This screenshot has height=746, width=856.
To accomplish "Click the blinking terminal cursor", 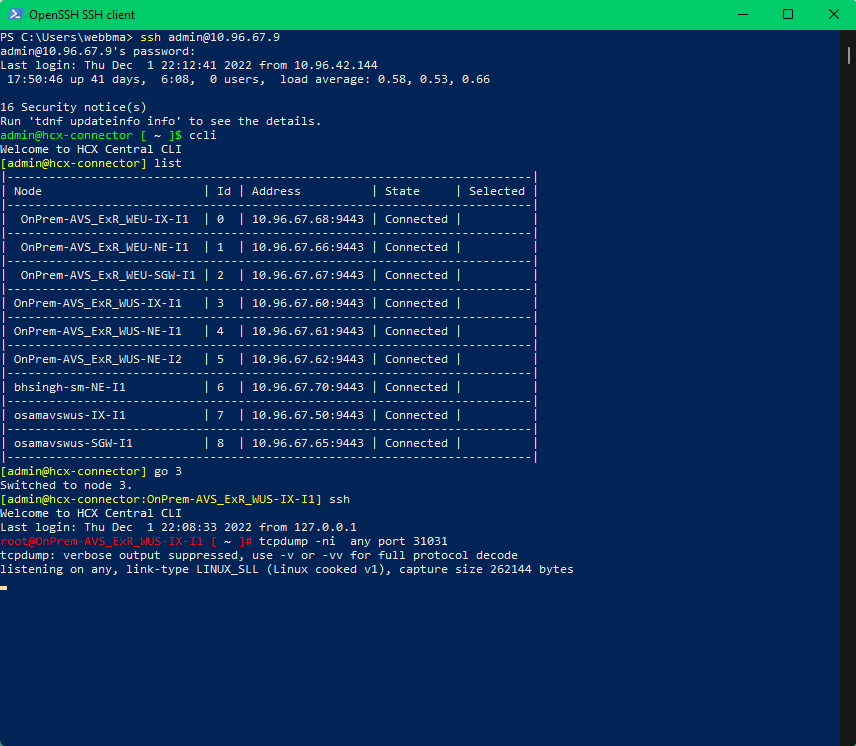I will click(3, 588).
